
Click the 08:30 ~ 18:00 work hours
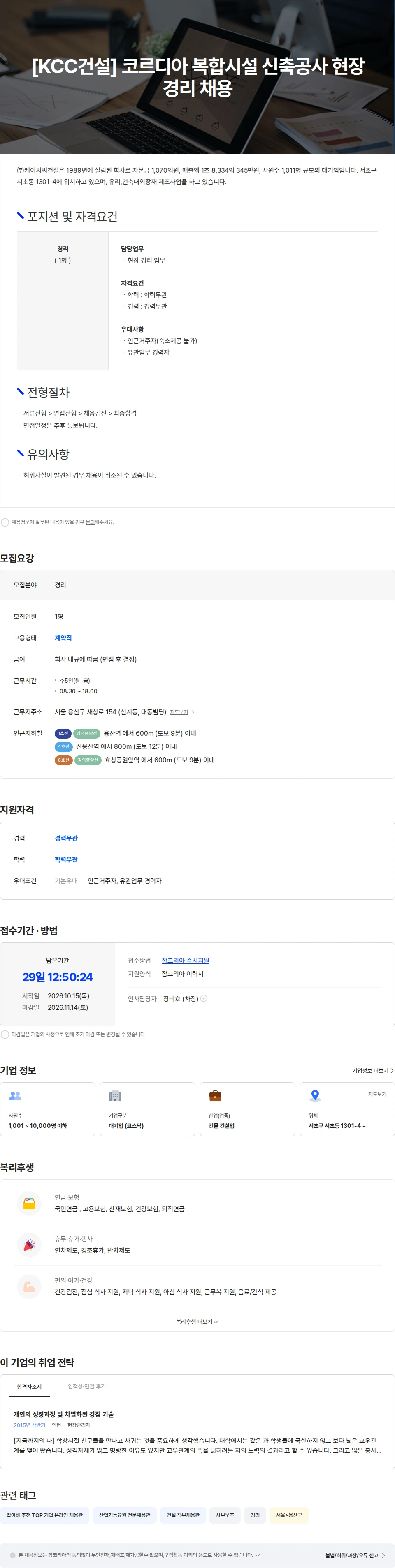point(78,691)
